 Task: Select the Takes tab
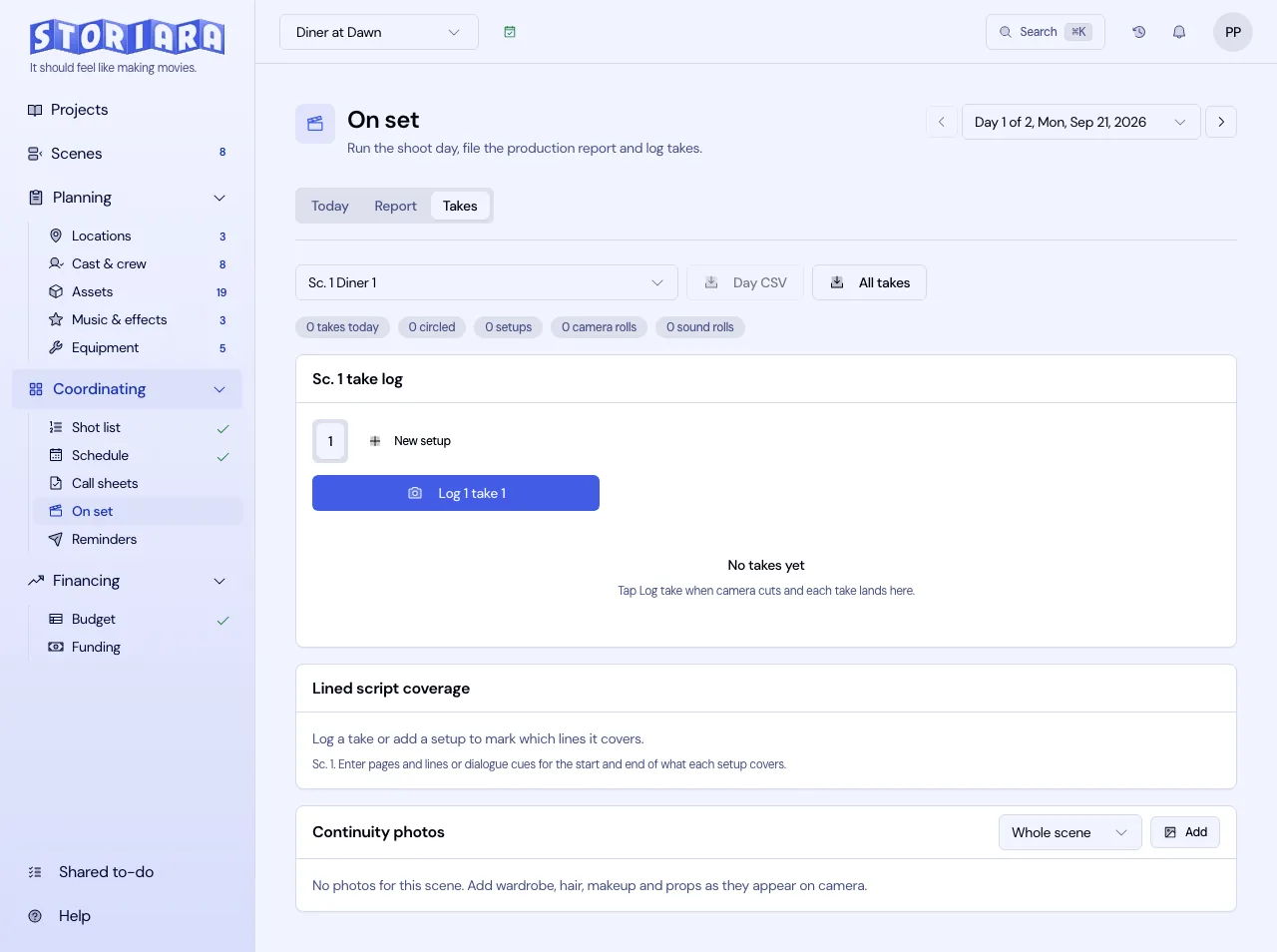[460, 206]
